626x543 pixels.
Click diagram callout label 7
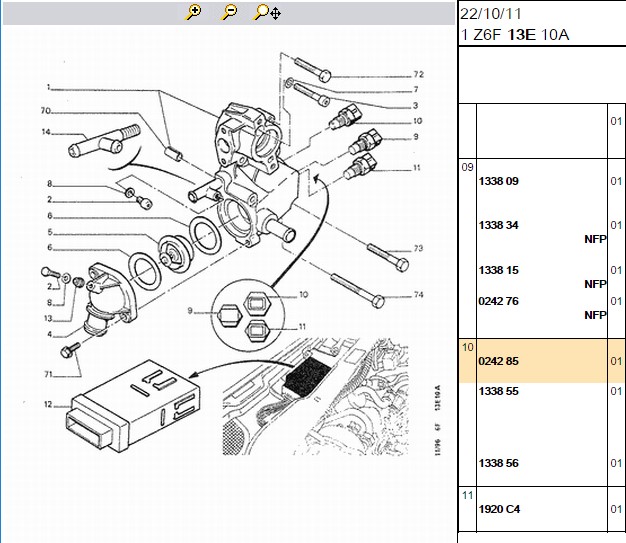click(x=416, y=89)
